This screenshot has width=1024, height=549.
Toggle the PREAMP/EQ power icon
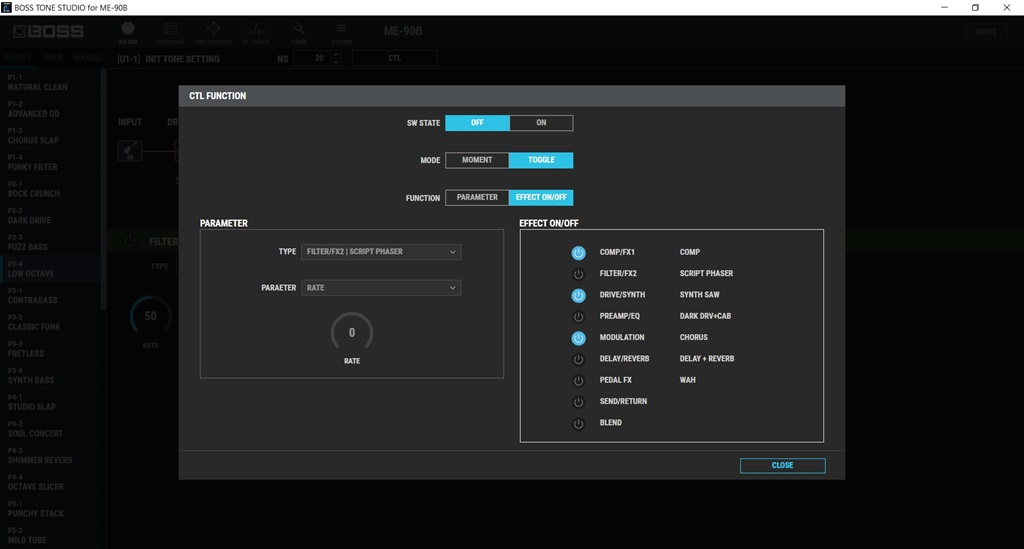(578, 317)
